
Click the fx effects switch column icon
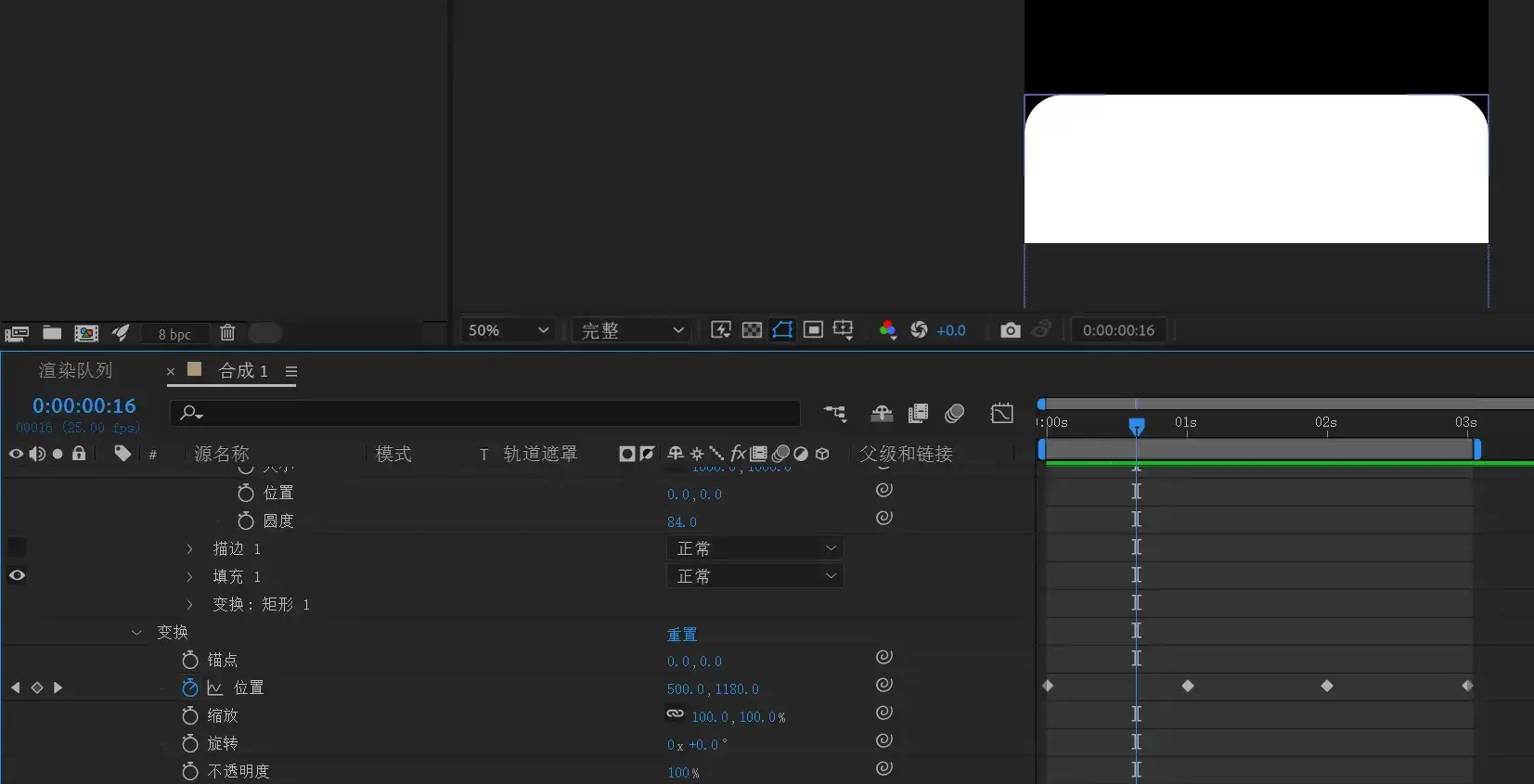click(x=738, y=454)
